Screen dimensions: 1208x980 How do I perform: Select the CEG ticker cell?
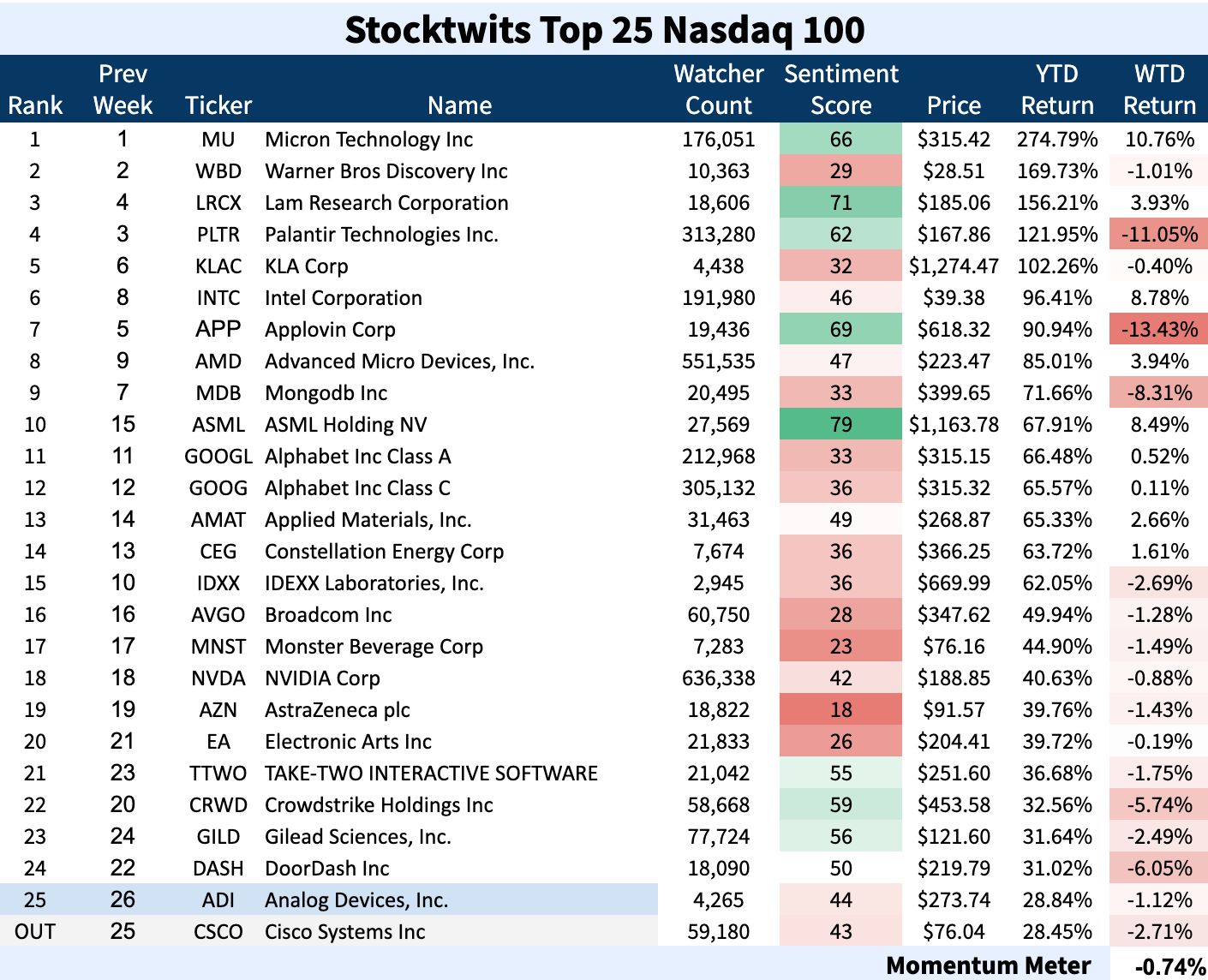click(x=218, y=552)
